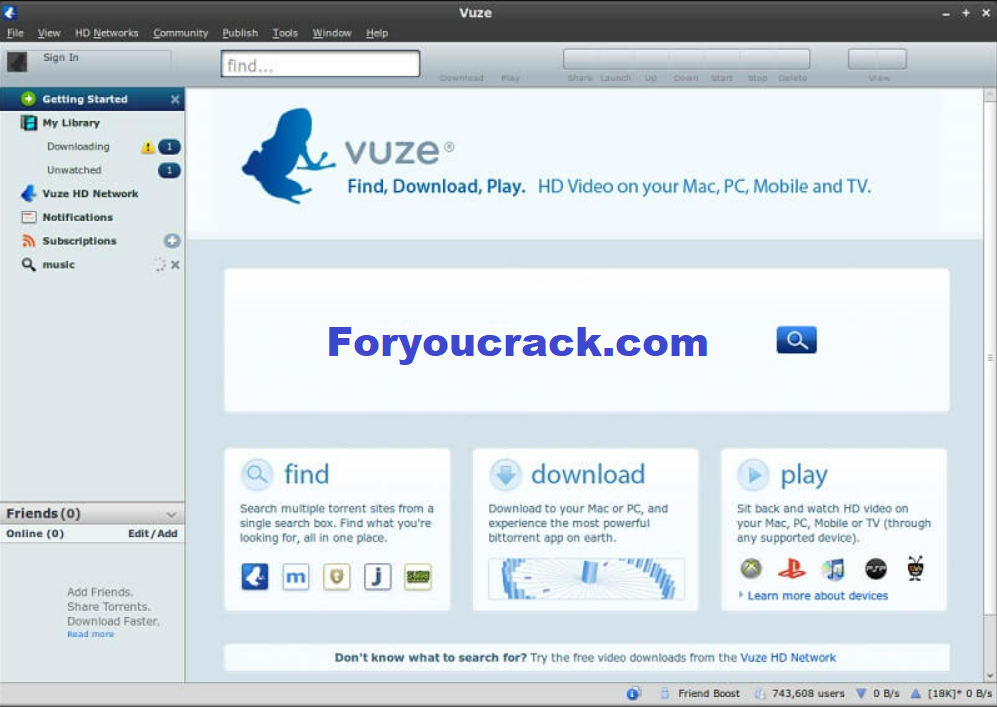The width and height of the screenshot is (997, 707).
Task: Close the Getting Started sidebar entry
Action: click(x=175, y=99)
